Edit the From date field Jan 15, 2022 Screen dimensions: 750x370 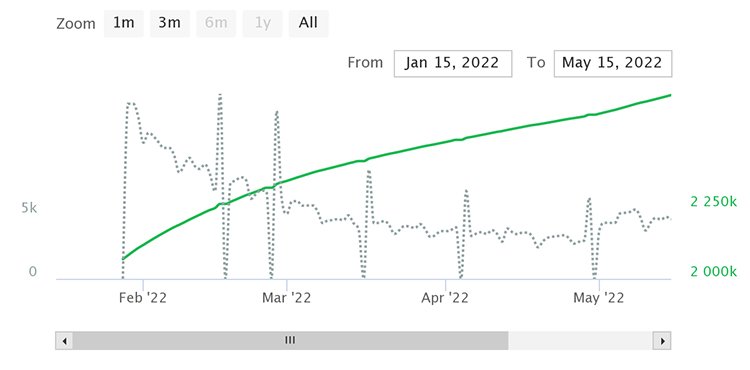[x=452, y=63]
